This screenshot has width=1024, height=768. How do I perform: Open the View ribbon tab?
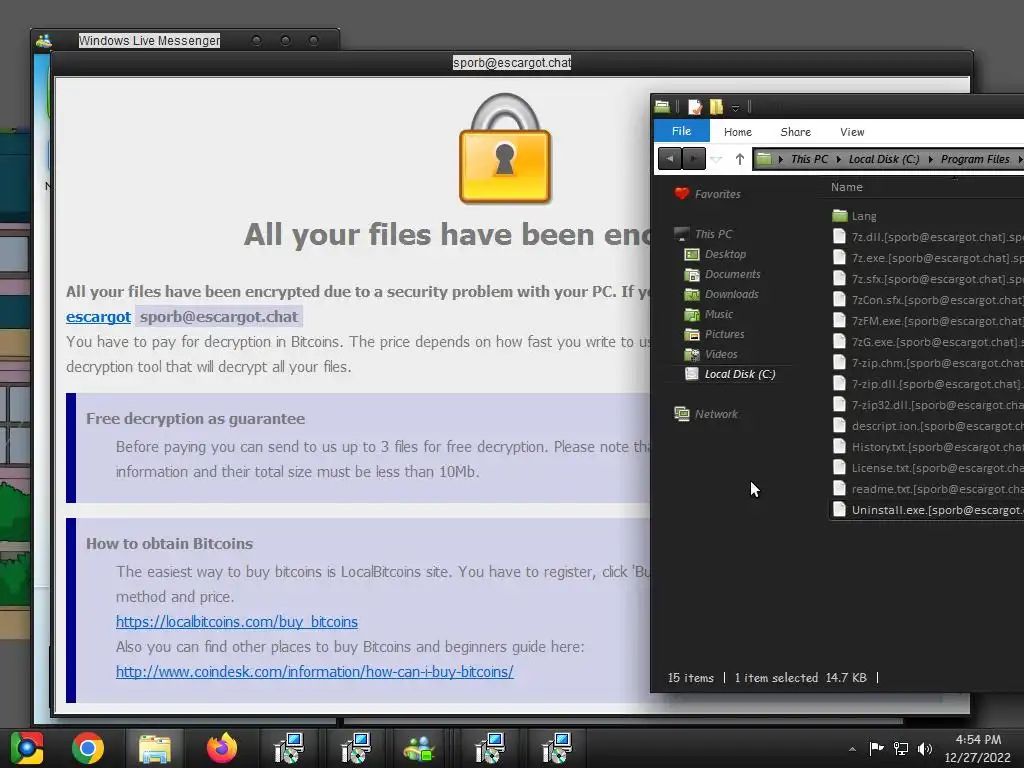[x=852, y=132]
